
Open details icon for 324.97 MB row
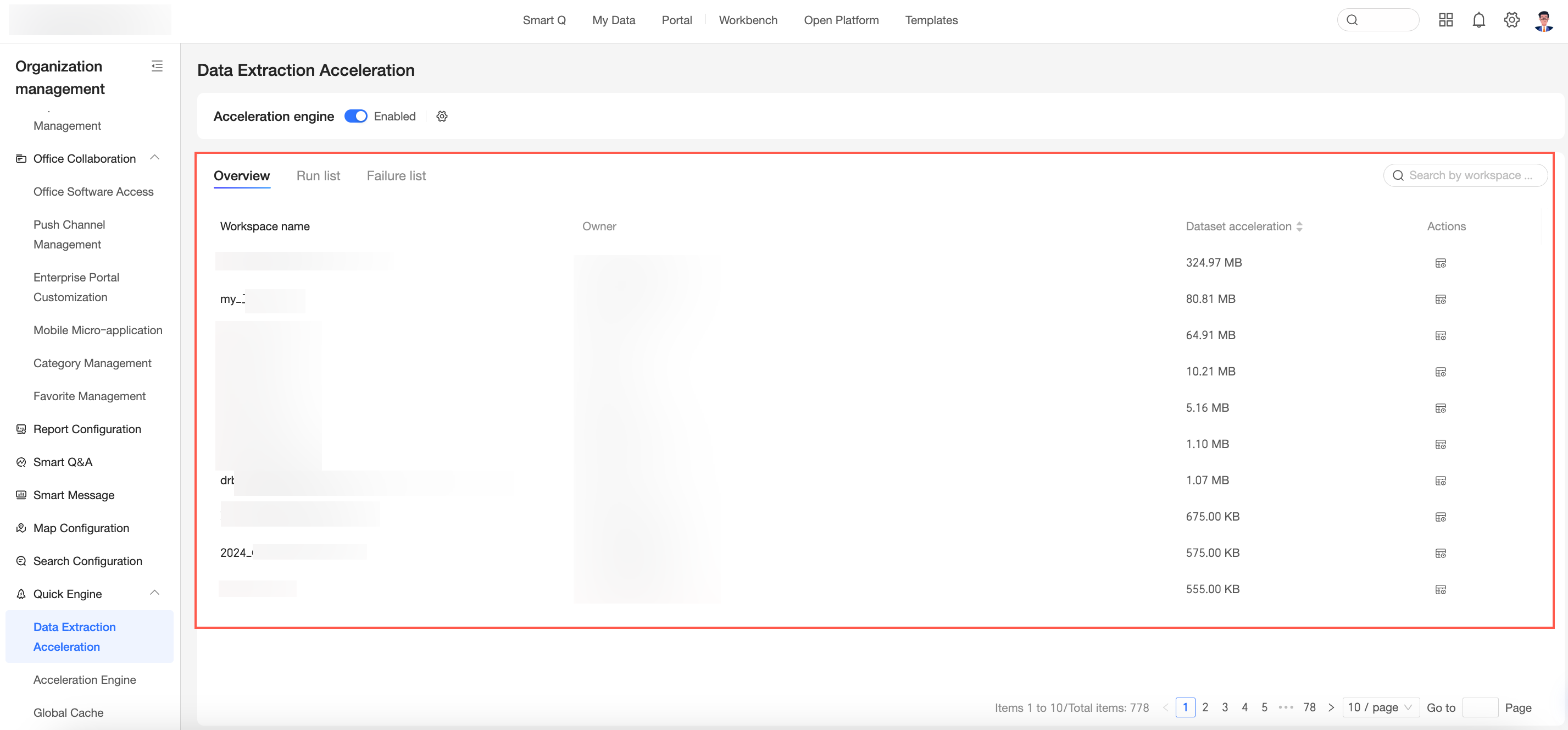pos(1440,263)
